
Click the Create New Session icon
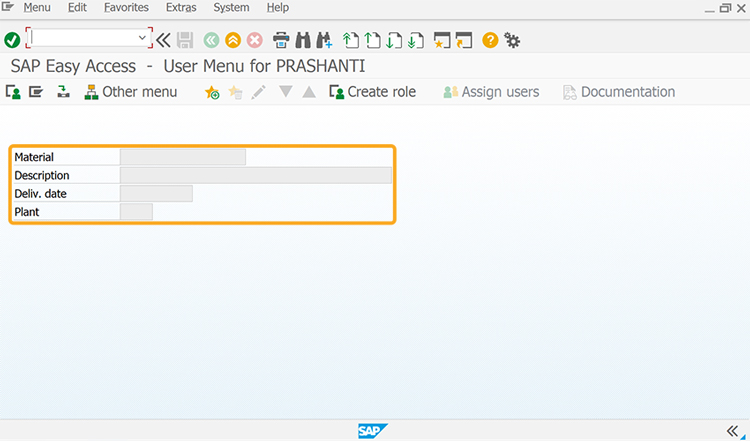(442, 40)
